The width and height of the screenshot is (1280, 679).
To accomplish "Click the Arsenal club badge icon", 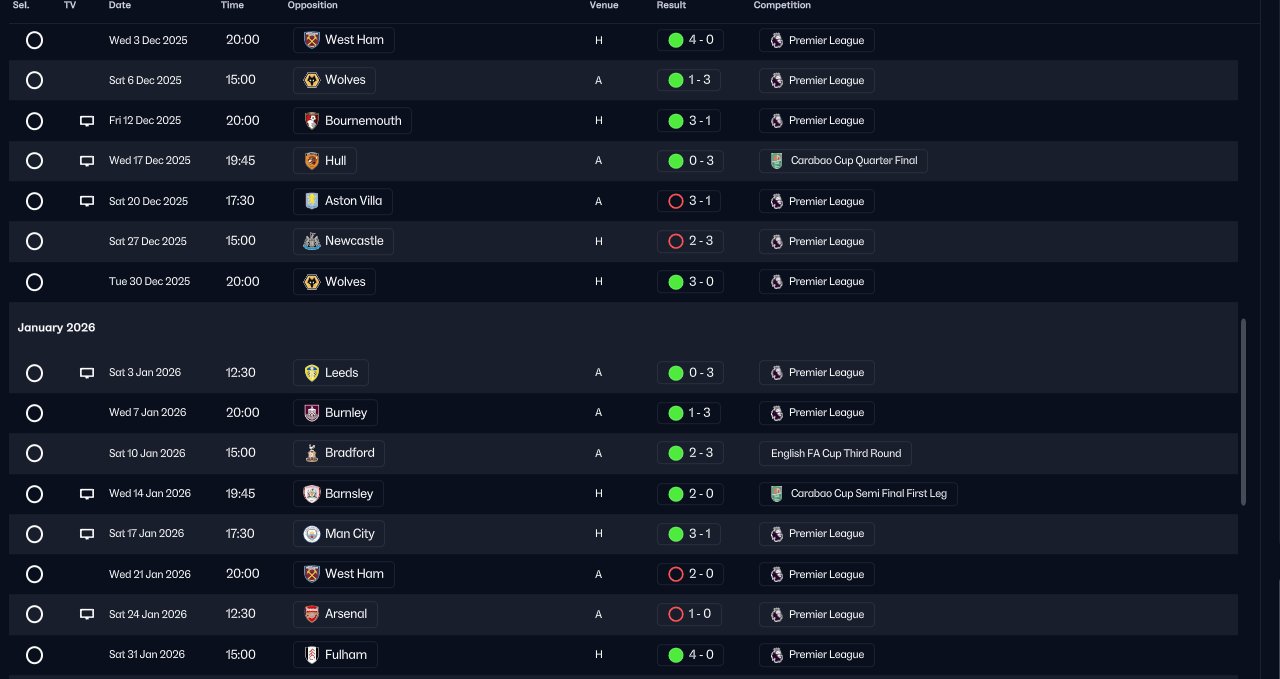I will tap(311, 614).
